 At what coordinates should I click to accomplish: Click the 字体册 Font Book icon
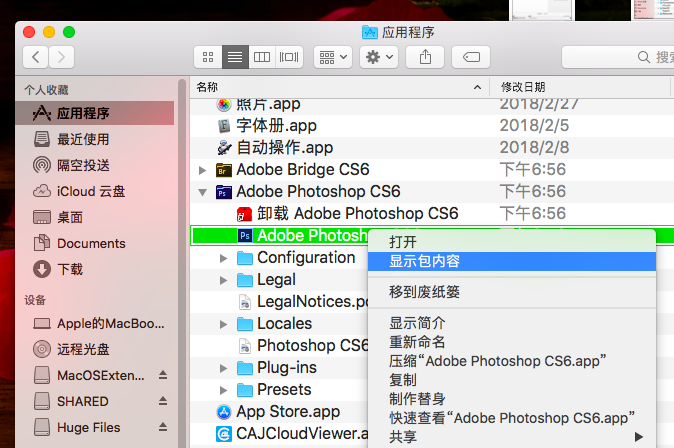[224, 126]
